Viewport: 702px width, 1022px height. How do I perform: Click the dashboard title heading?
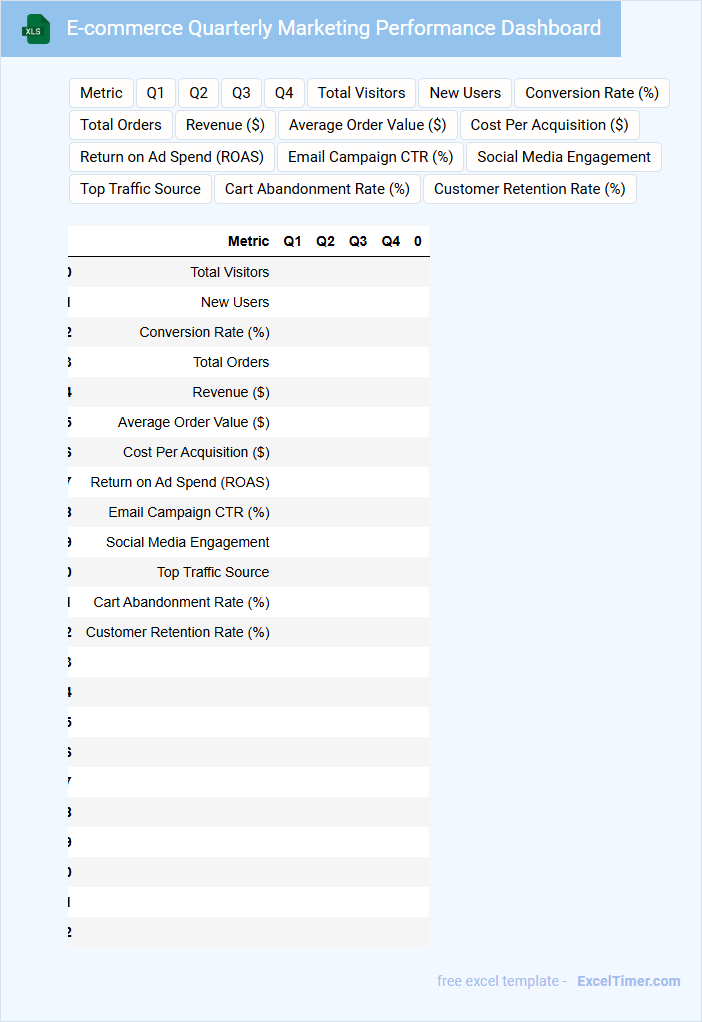(x=334, y=28)
